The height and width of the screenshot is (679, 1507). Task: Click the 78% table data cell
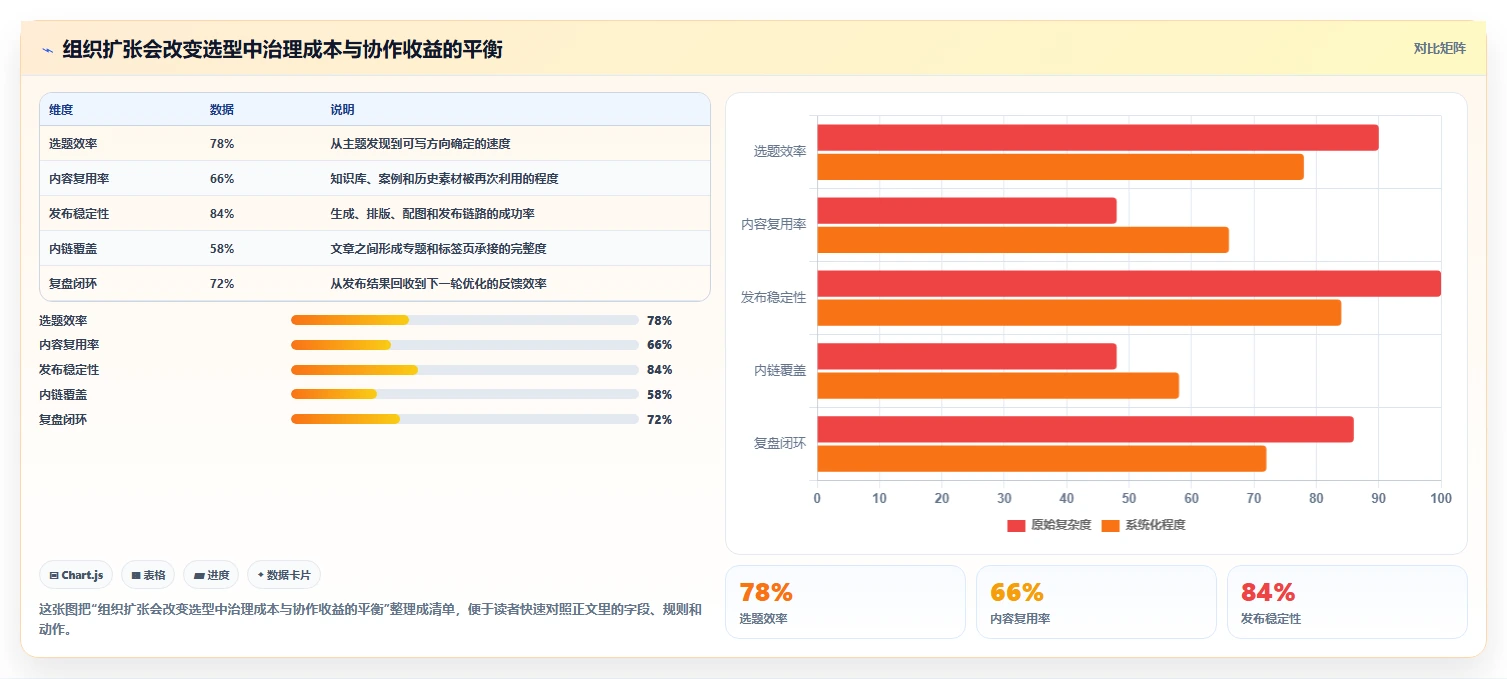222,144
